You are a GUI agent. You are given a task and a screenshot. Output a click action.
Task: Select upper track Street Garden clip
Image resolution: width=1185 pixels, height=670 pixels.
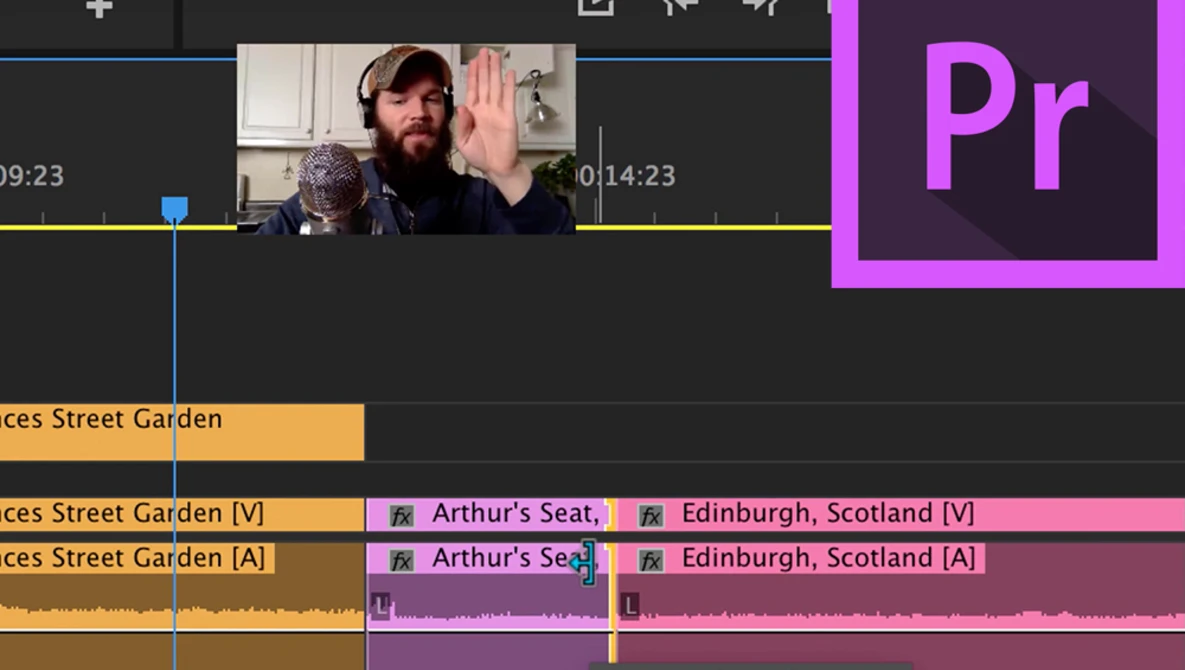[181, 432]
